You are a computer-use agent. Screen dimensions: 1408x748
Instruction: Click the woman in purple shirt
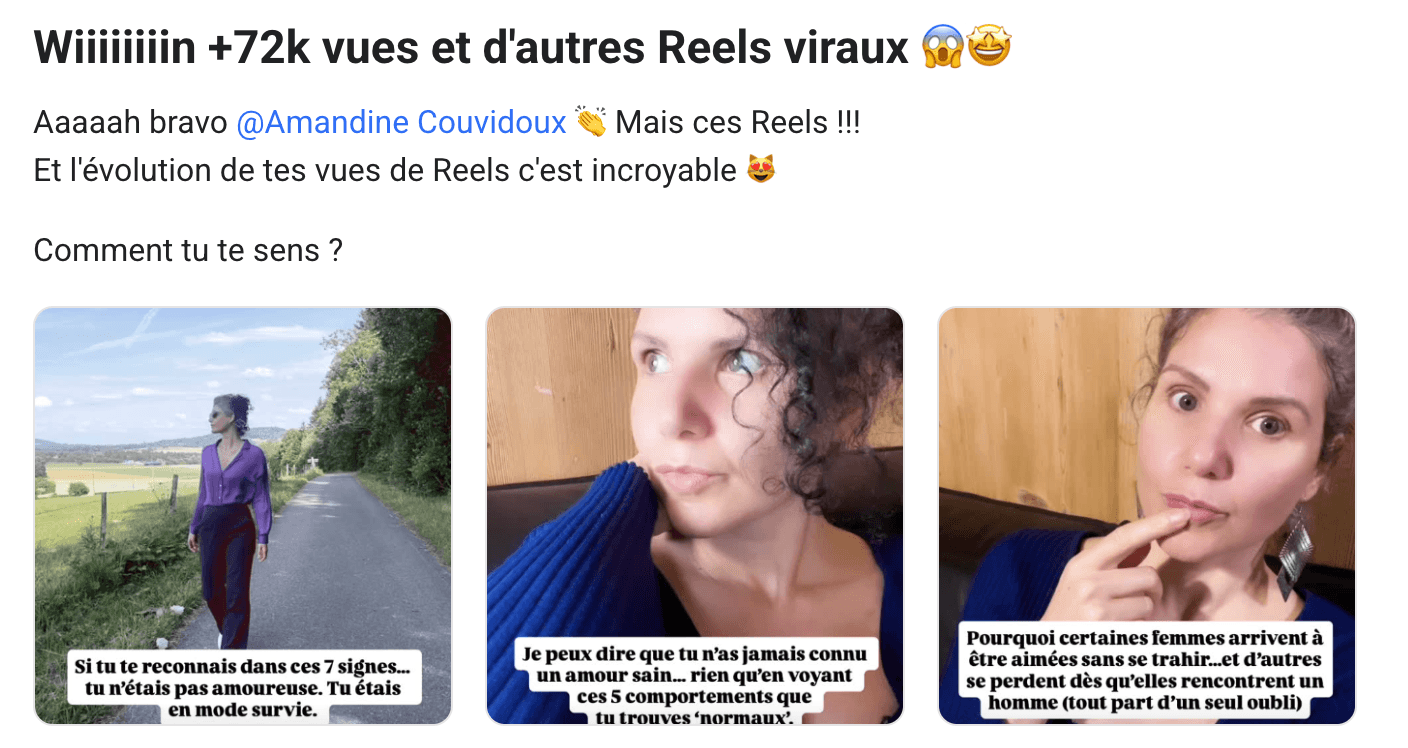point(231,520)
